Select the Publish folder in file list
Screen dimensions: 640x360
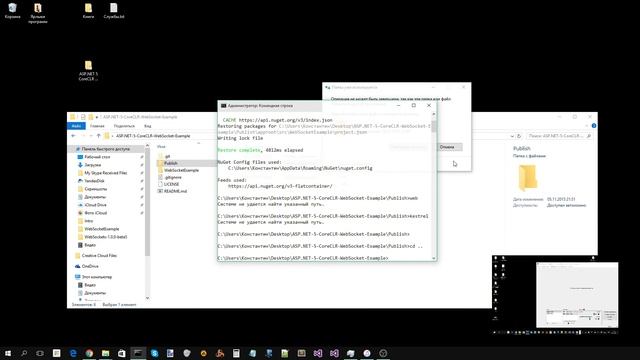171,163
